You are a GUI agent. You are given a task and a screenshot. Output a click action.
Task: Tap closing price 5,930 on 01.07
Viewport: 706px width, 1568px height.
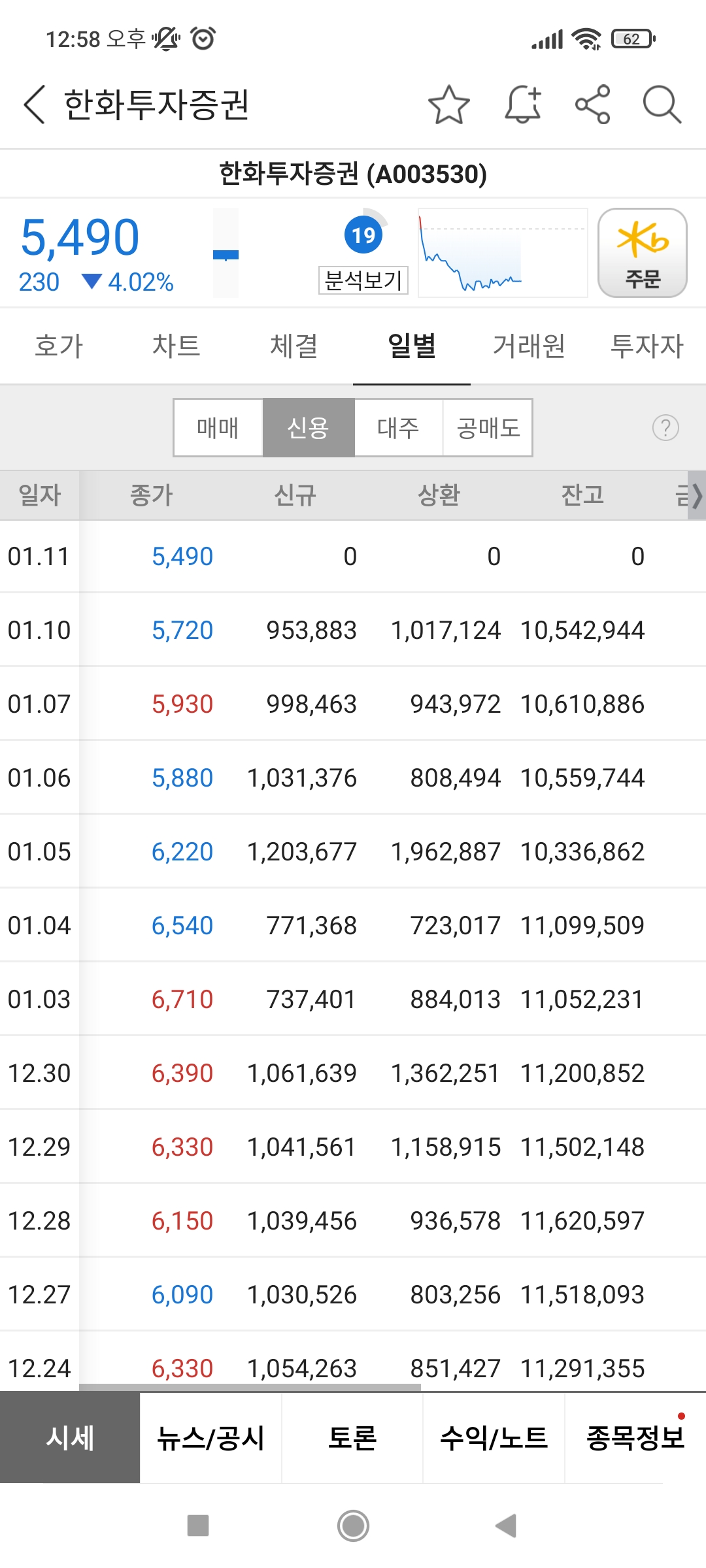tap(182, 704)
